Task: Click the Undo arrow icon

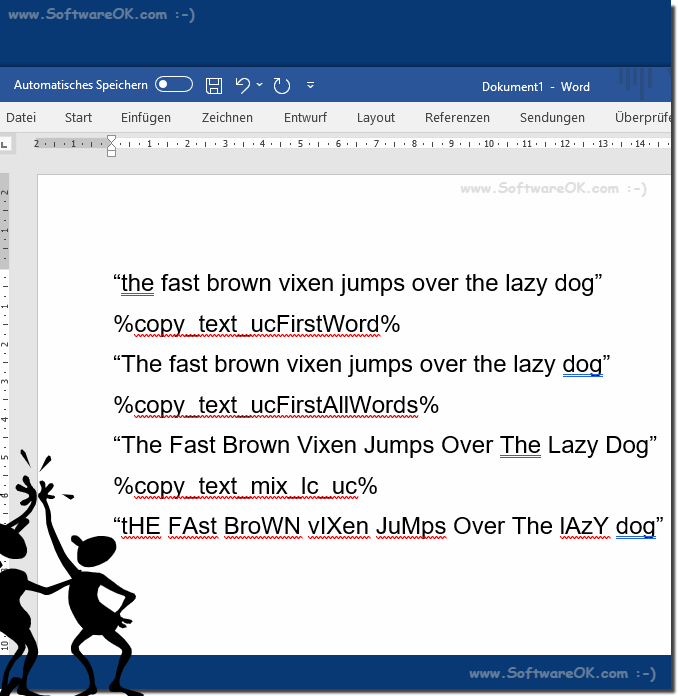Action: [x=243, y=85]
